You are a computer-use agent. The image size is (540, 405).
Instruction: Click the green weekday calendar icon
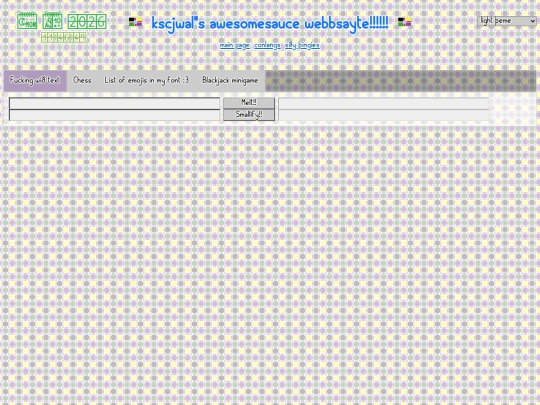point(27,21)
